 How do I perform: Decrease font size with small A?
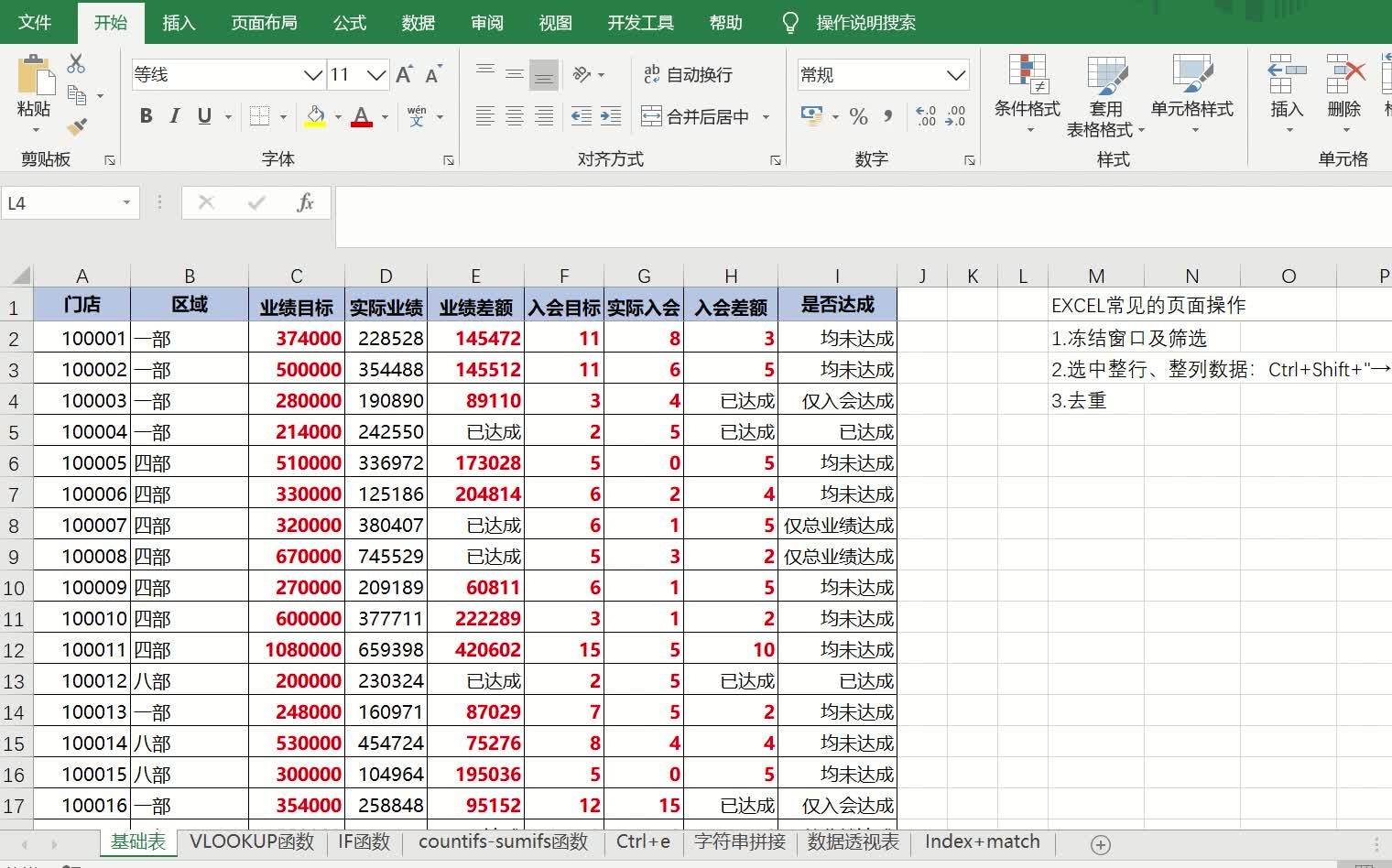point(433,74)
